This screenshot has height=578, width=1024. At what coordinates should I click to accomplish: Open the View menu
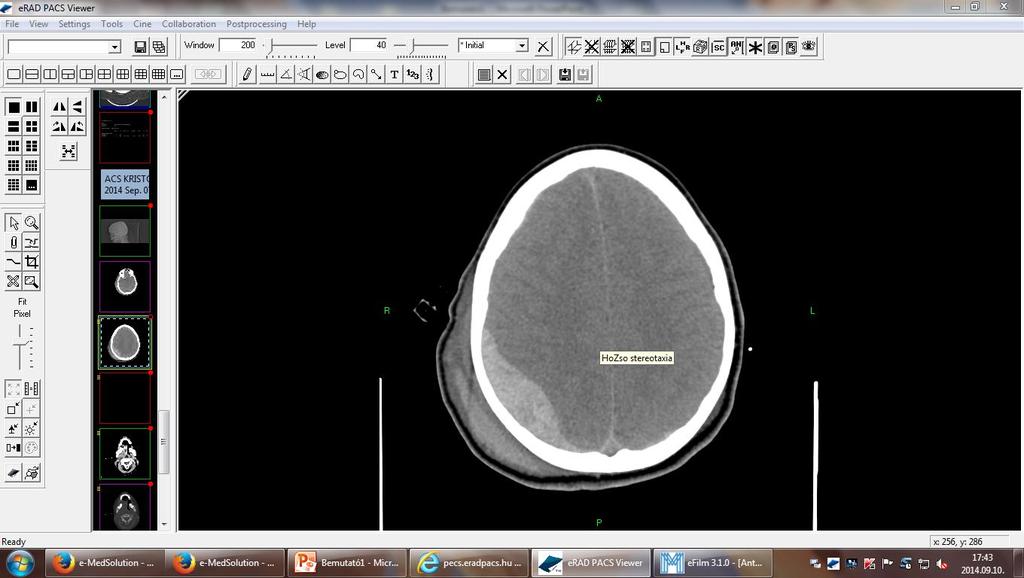pos(39,24)
